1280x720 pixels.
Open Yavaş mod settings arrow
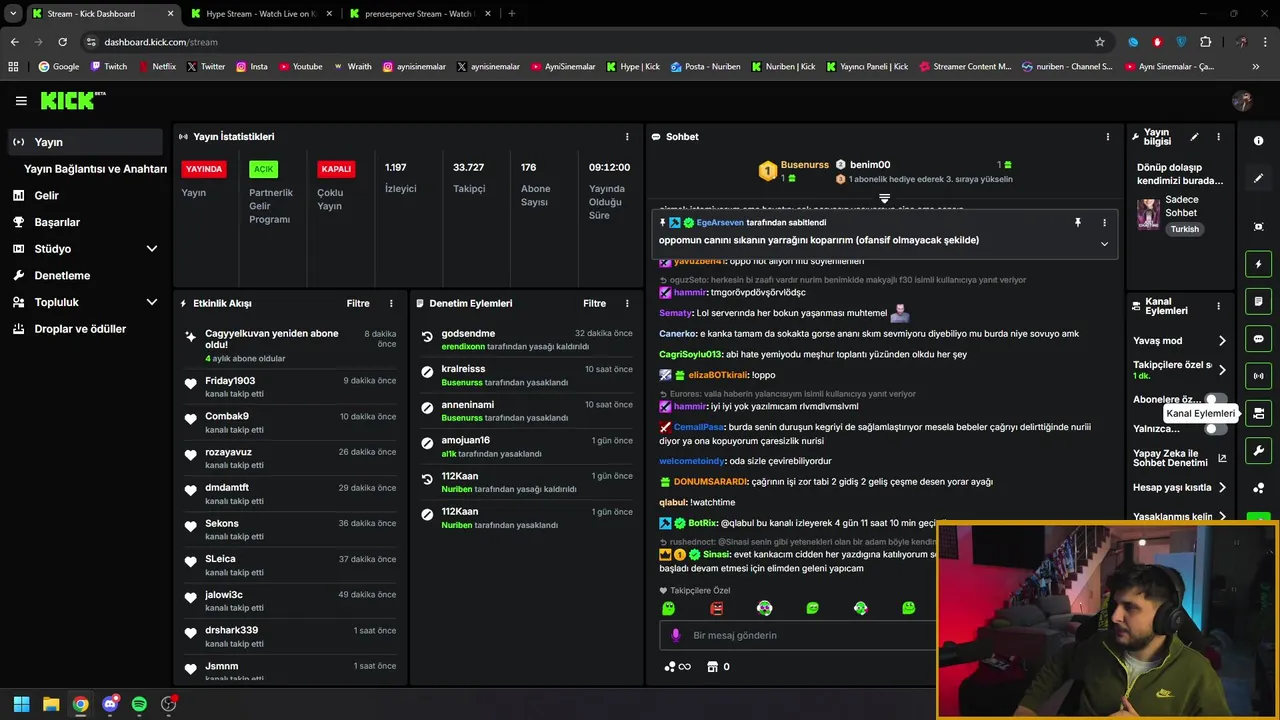tap(1222, 341)
